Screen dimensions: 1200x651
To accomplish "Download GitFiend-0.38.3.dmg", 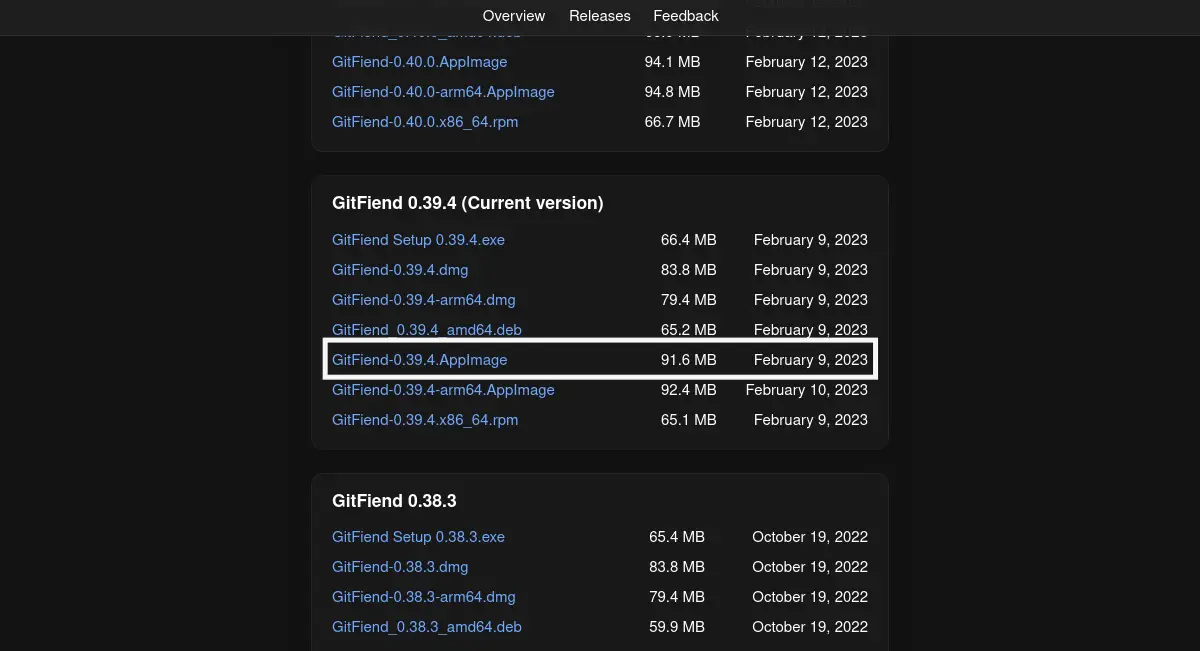I will point(400,567).
